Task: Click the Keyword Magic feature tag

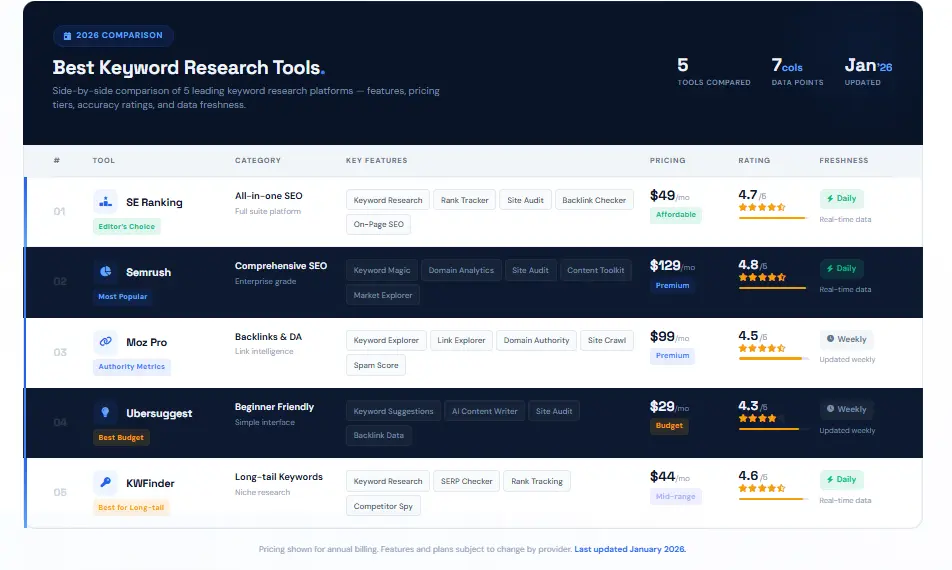Action: 382,271
